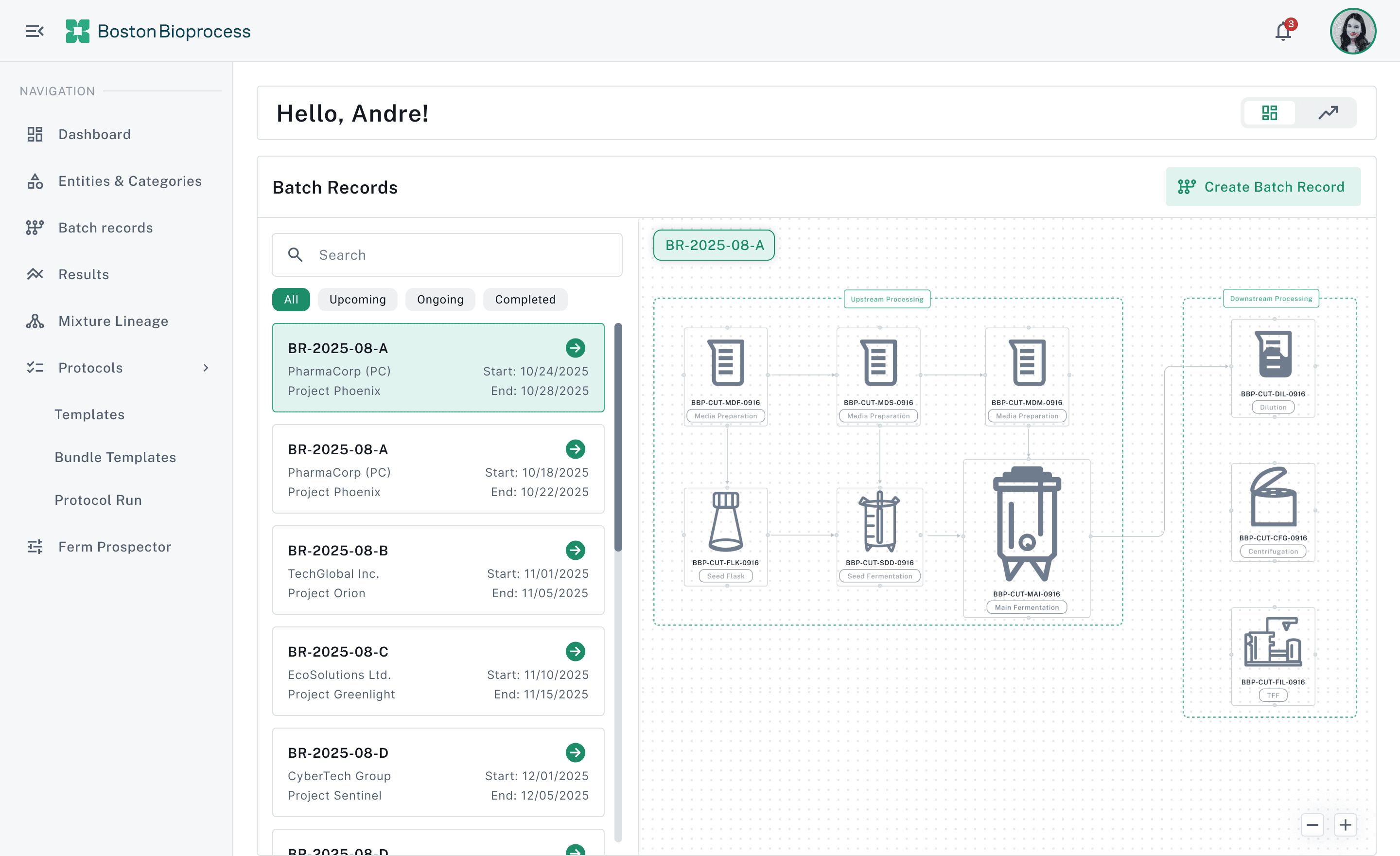This screenshot has width=1400, height=856.
Task: Click the Centrifugation node icon
Action: click(1273, 498)
